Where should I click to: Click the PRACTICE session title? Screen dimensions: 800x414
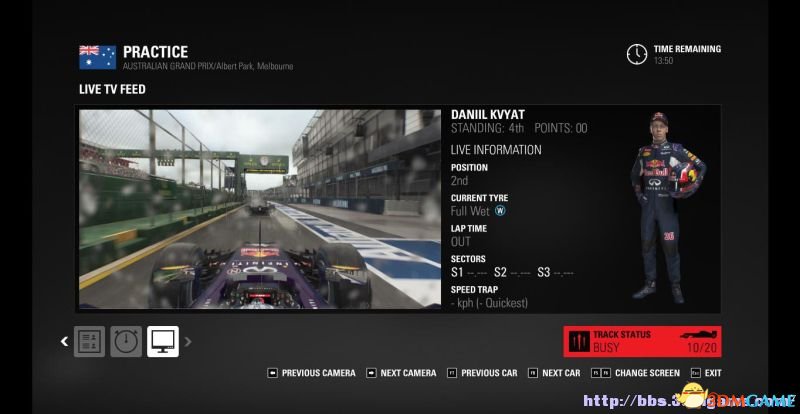(155, 52)
